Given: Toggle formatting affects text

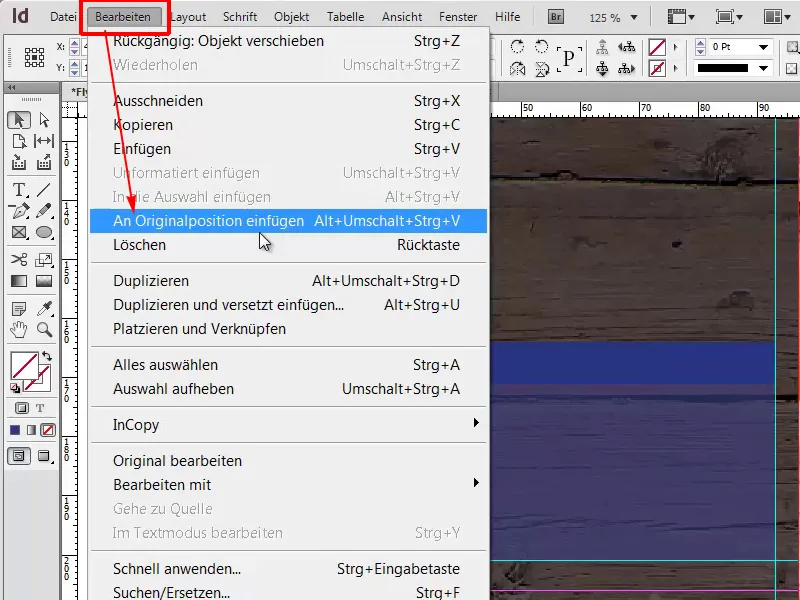Looking at the screenshot, I should (x=40, y=408).
